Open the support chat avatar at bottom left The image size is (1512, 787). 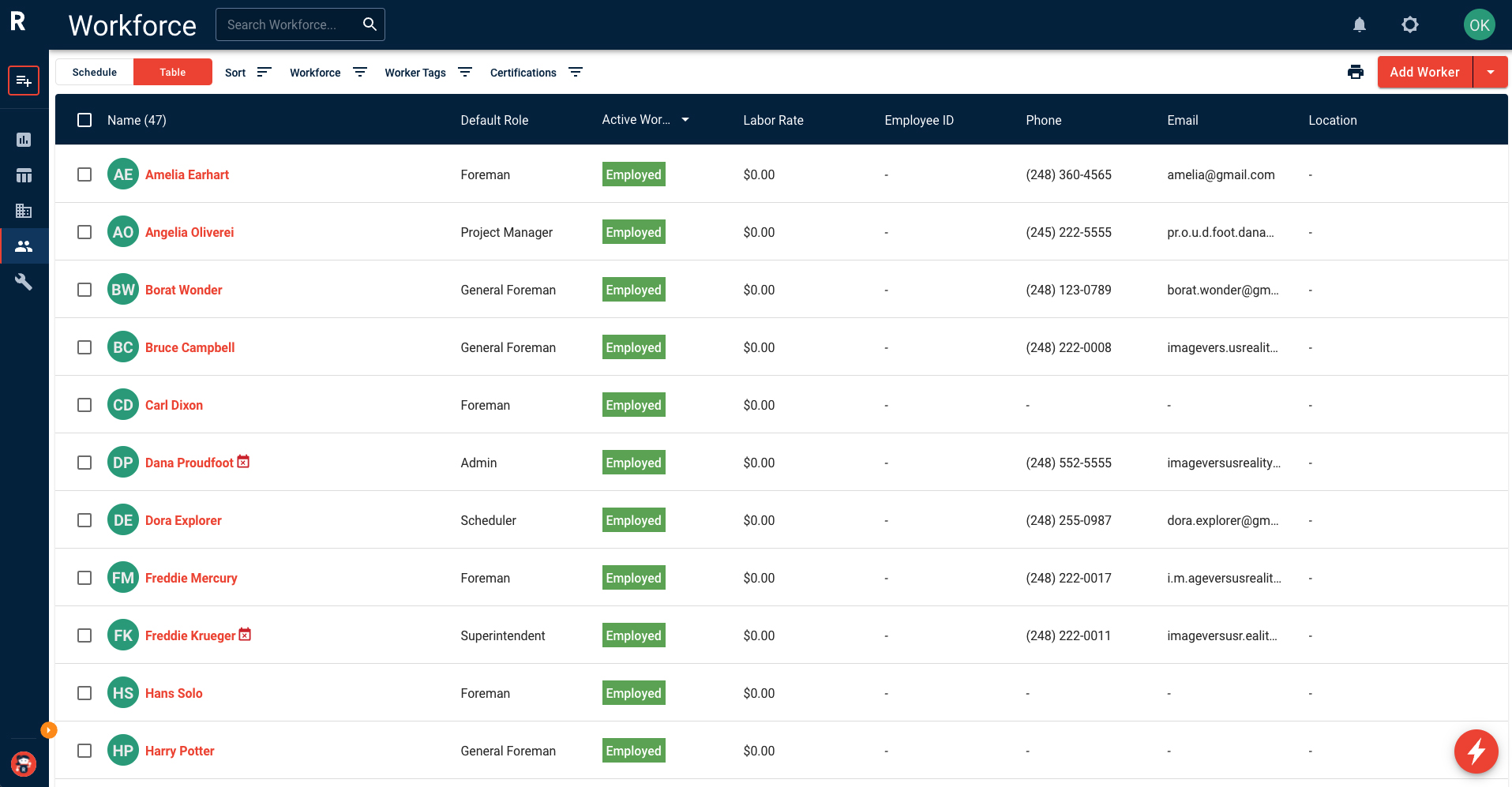tap(24, 764)
